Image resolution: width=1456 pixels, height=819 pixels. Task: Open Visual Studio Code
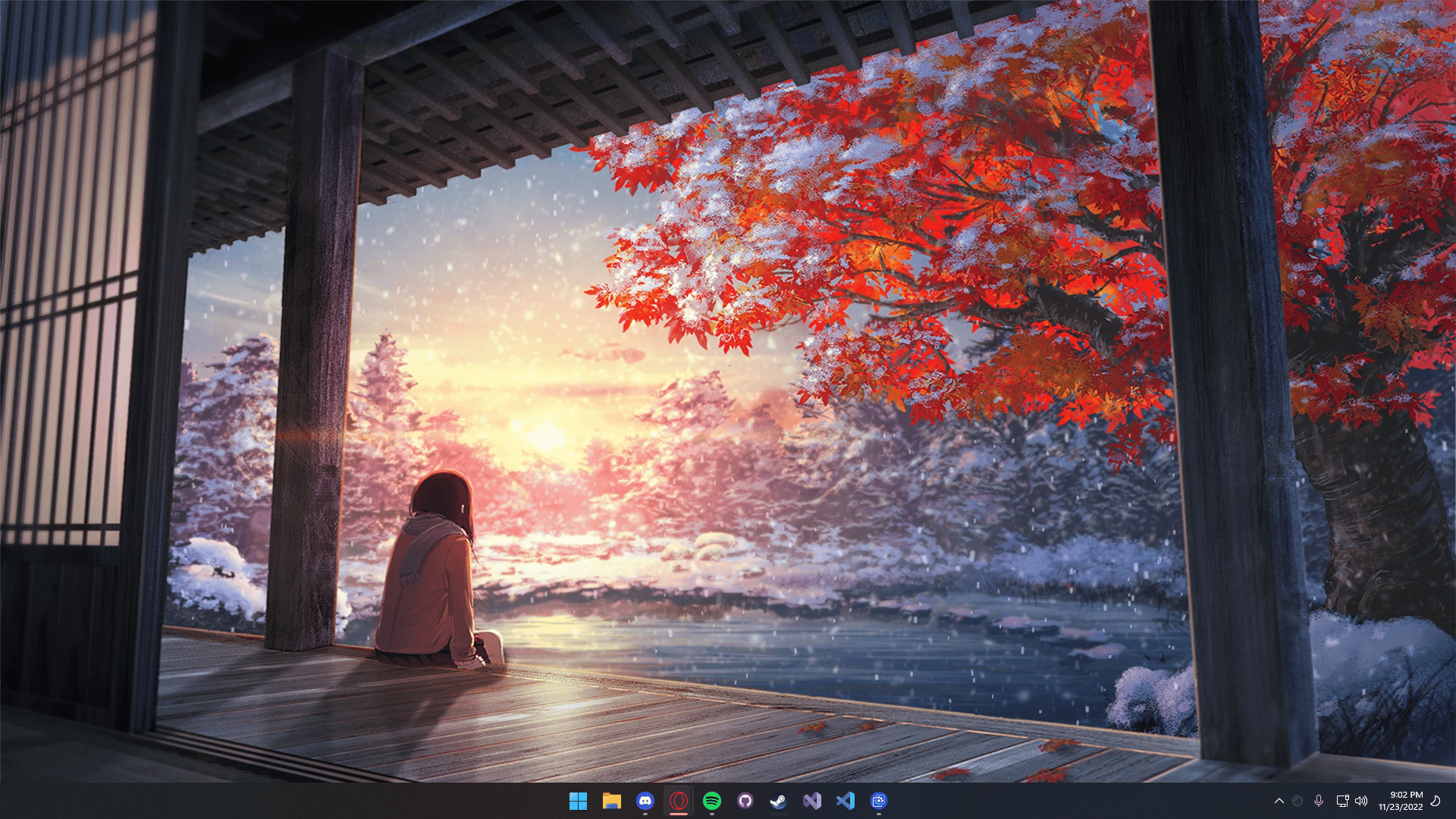(x=846, y=800)
